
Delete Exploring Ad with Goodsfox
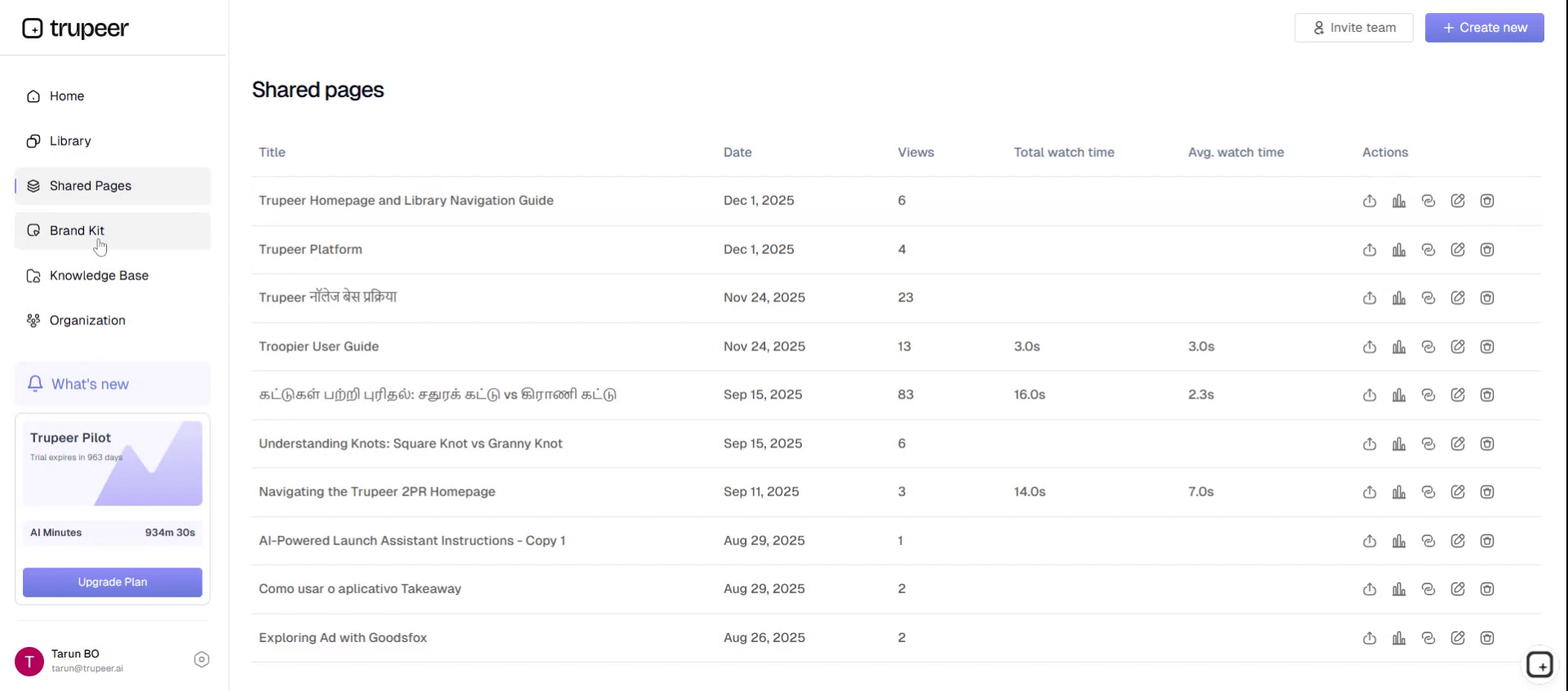click(1487, 639)
